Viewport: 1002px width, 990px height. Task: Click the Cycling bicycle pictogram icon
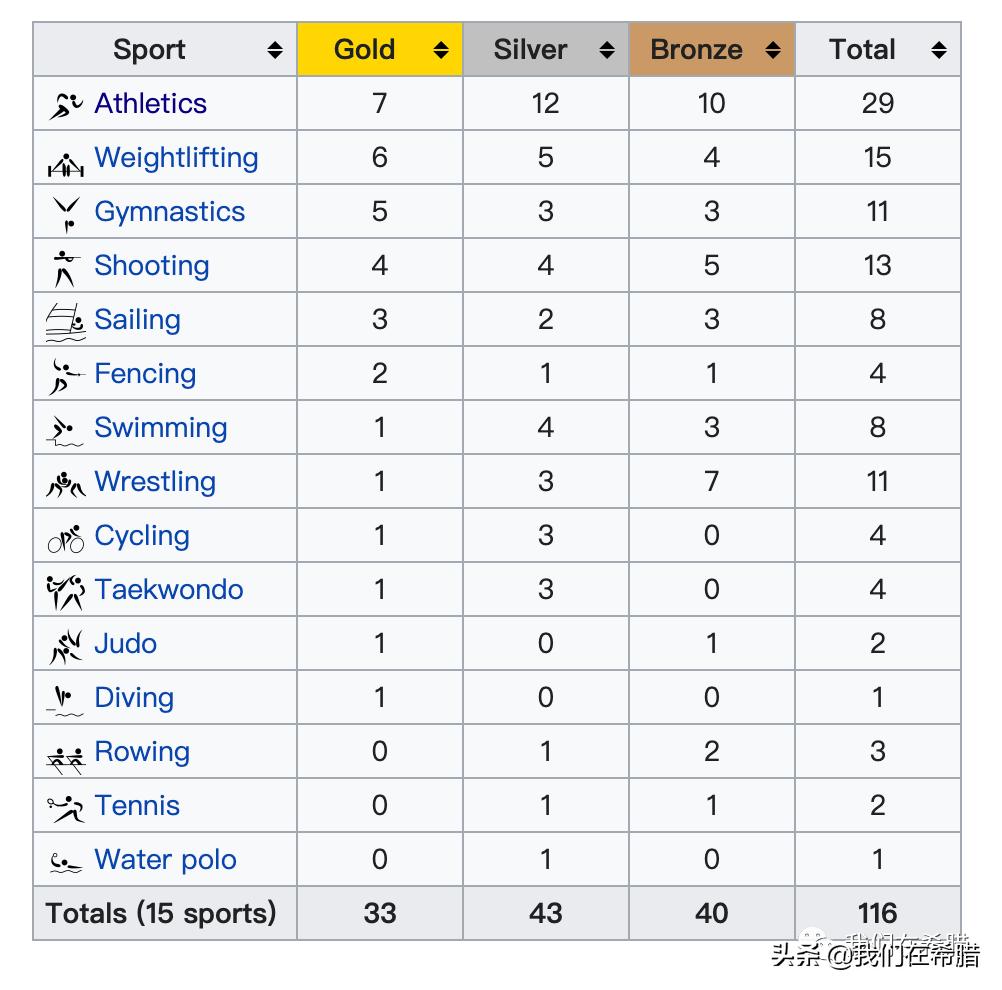coord(66,540)
